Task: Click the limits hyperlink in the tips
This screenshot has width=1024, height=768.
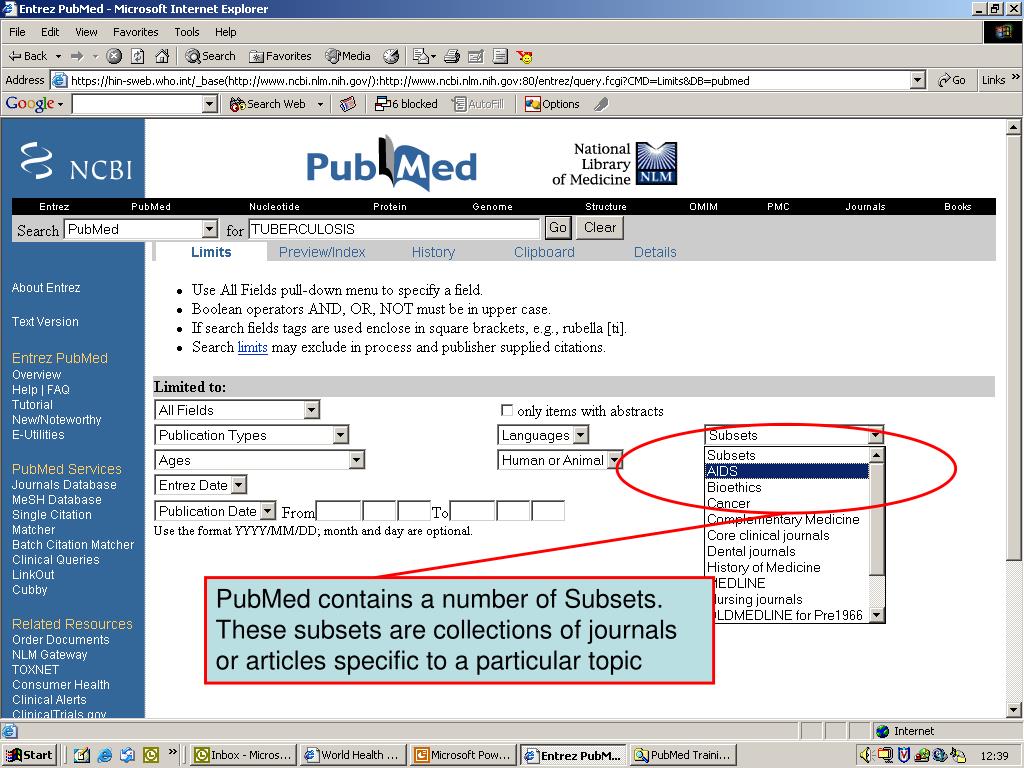Action: pos(253,347)
